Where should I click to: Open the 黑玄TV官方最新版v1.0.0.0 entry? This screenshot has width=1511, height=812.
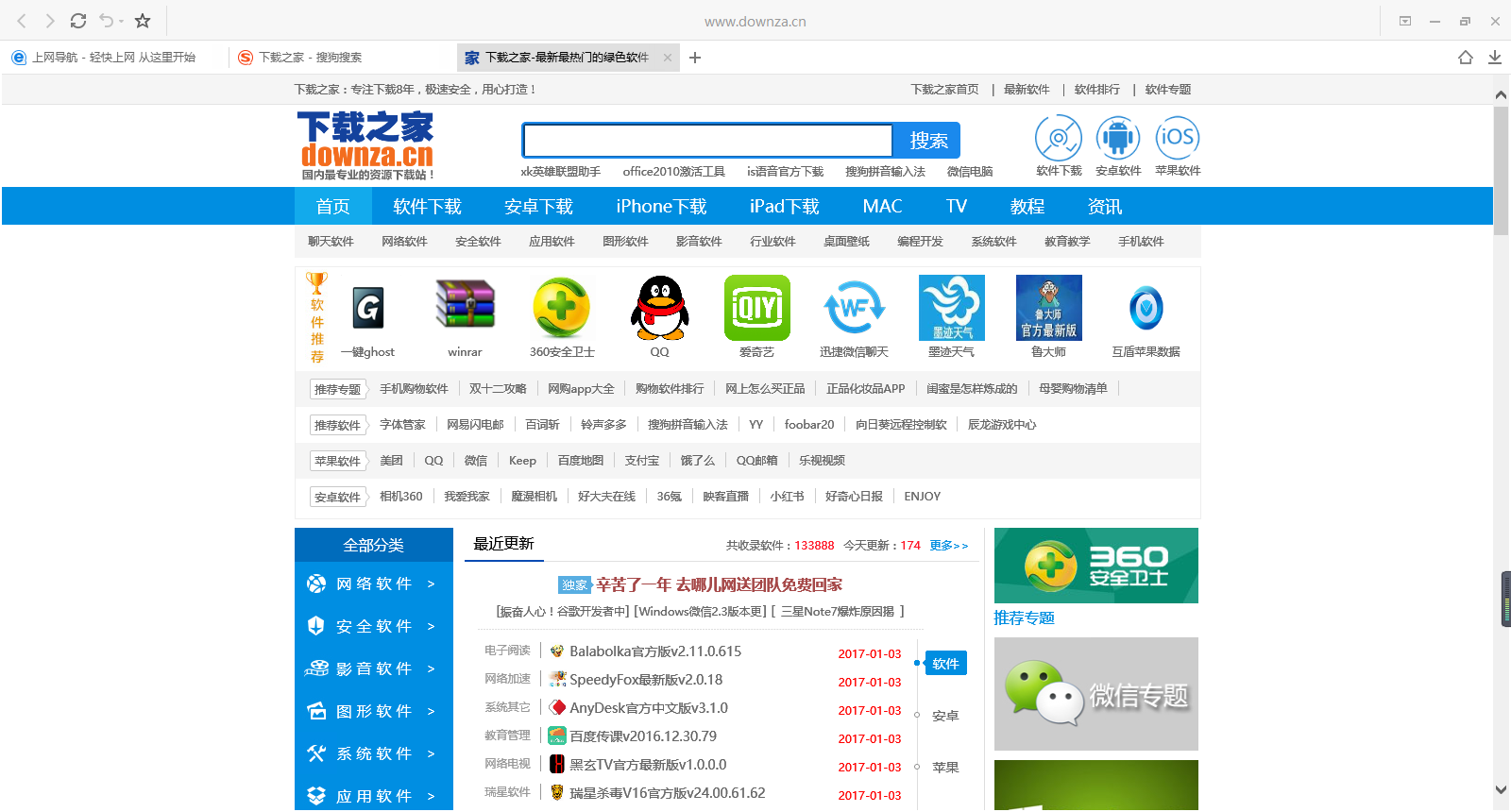[x=648, y=765]
